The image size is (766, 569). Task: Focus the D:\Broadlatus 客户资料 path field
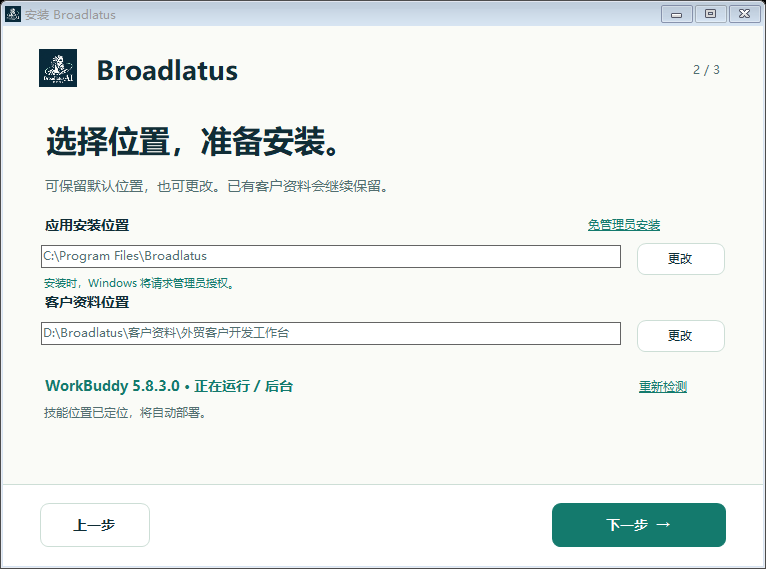[331, 333]
